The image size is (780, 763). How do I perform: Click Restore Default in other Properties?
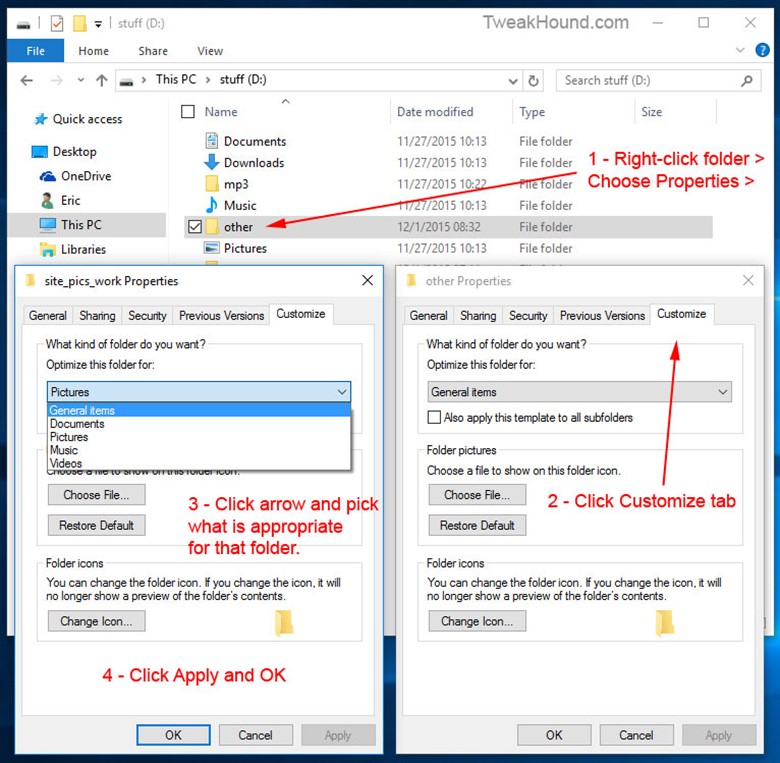477,525
